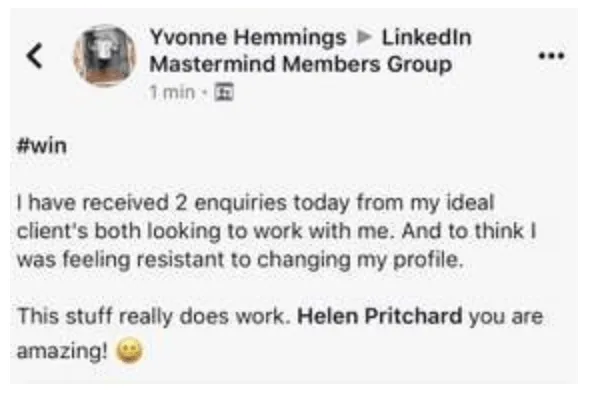Click the group privacy icon beside 1 min
Viewport: 594px width, 394px height.
coord(224,92)
